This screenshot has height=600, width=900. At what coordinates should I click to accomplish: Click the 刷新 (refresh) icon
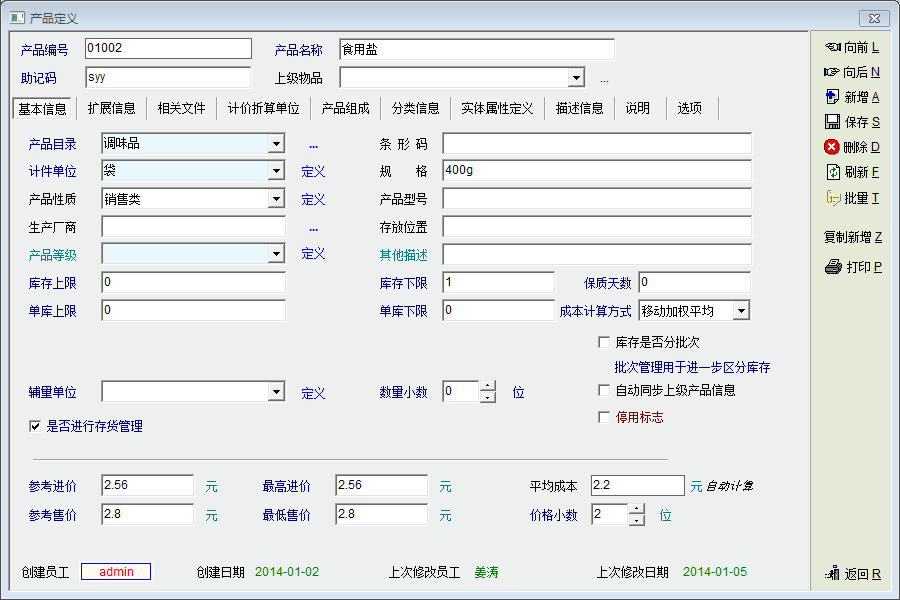[x=832, y=172]
